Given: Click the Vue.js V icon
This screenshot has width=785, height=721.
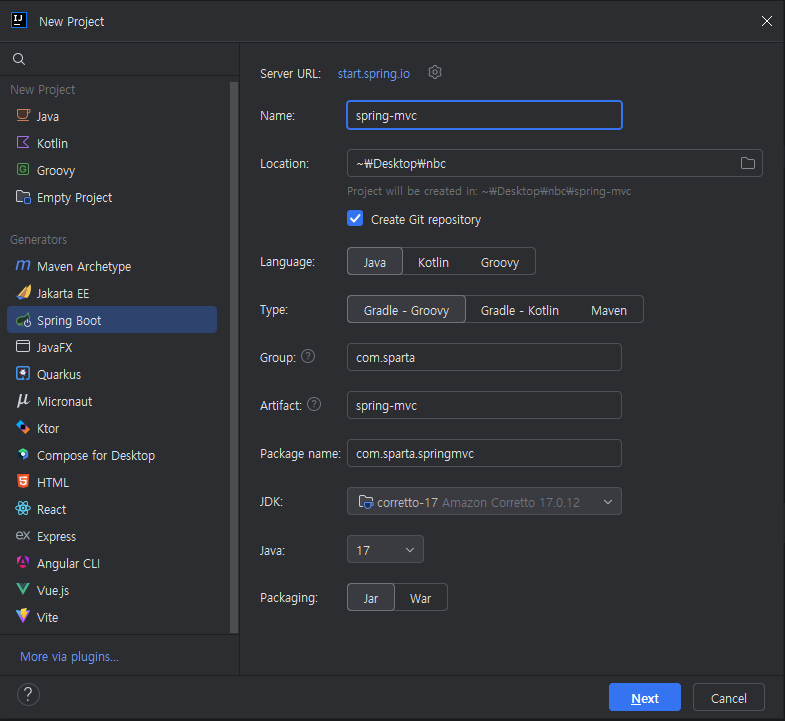Looking at the screenshot, I should [x=23, y=589].
